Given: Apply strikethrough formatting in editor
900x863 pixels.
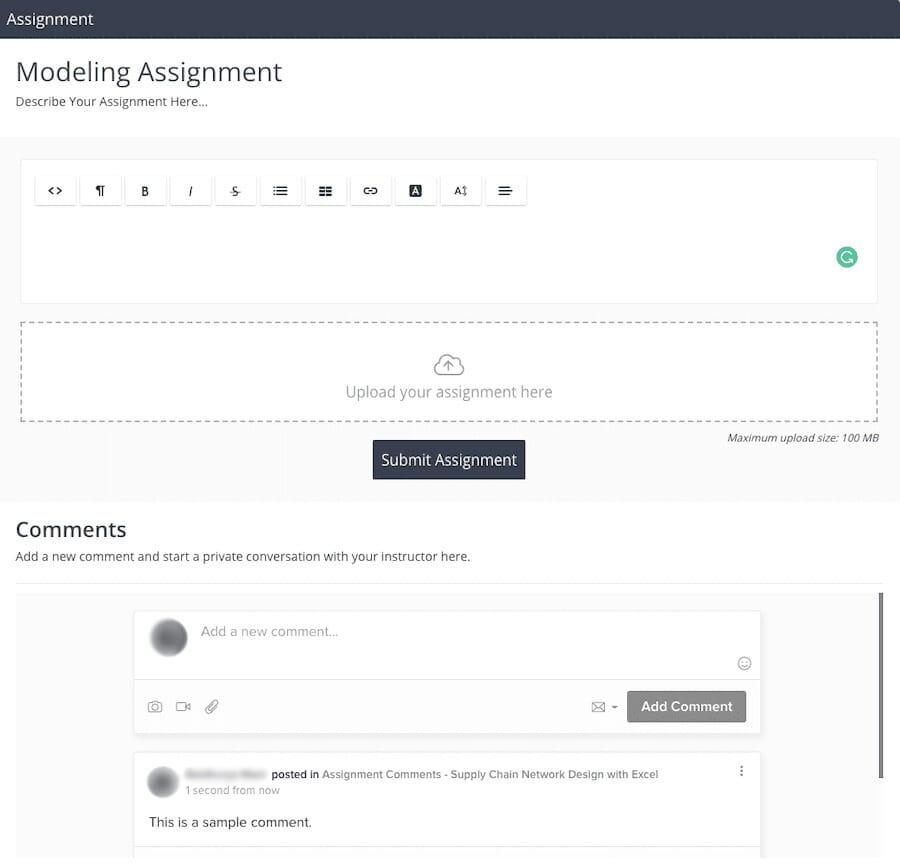Looking at the screenshot, I should click(235, 191).
